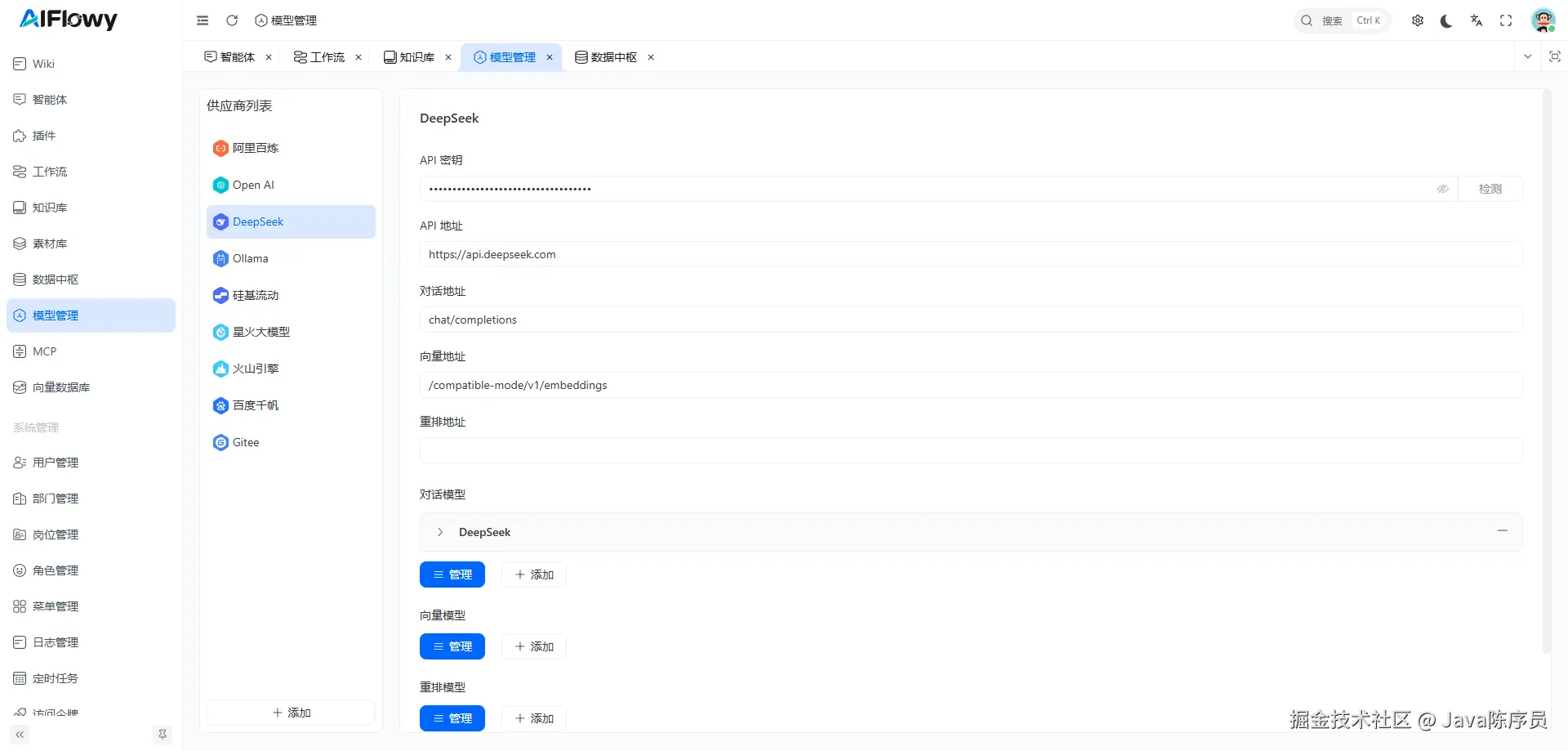1568x751 pixels.
Task: Open 知识库 in the sidebar
Action: tap(91, 208)
